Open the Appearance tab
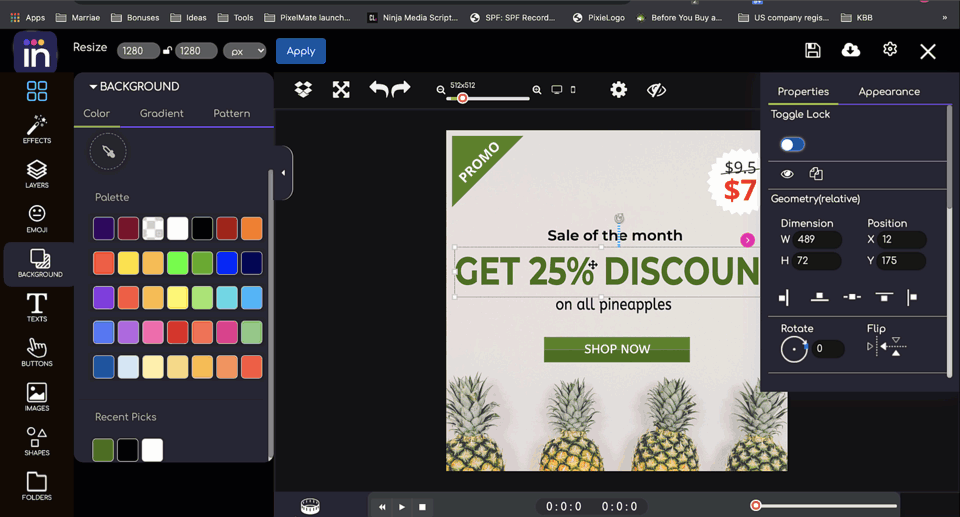The height and width of the screenshot is (517, 960). [x=889, y=91]
